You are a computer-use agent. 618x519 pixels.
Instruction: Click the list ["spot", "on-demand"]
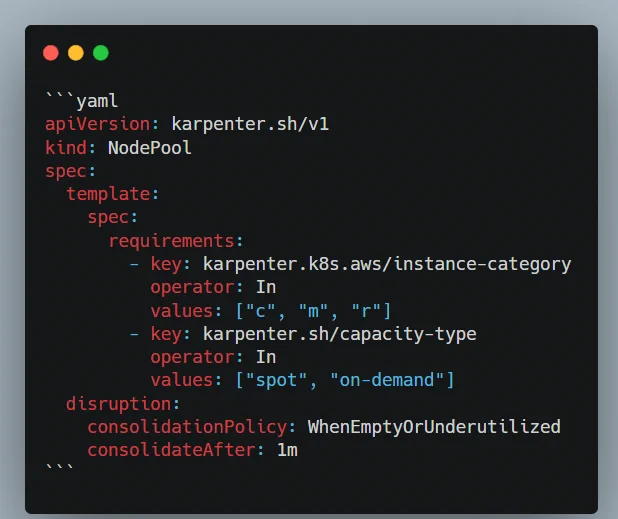pyautogui.click(x=345, y=380)
